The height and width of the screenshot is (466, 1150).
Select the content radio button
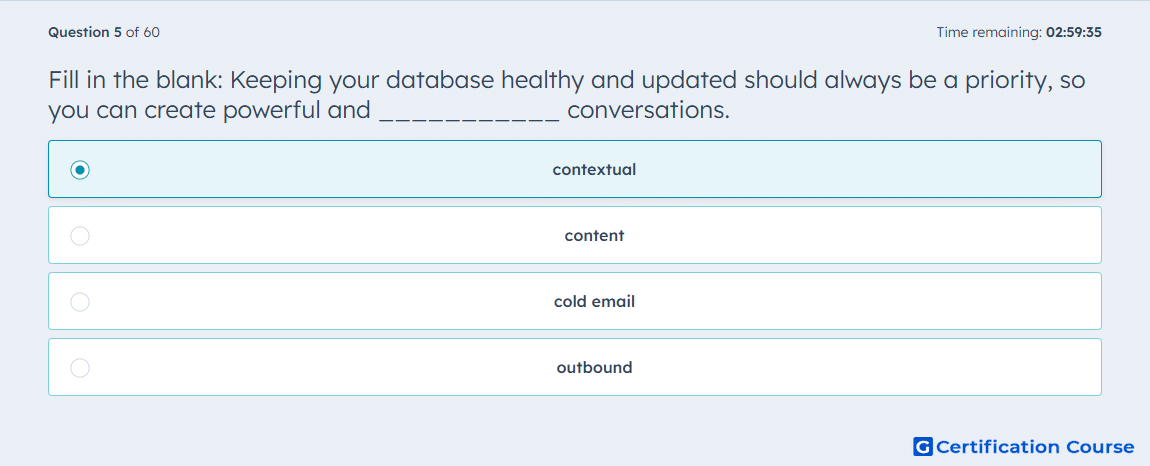pyautogui.click(x=80, y=236)
